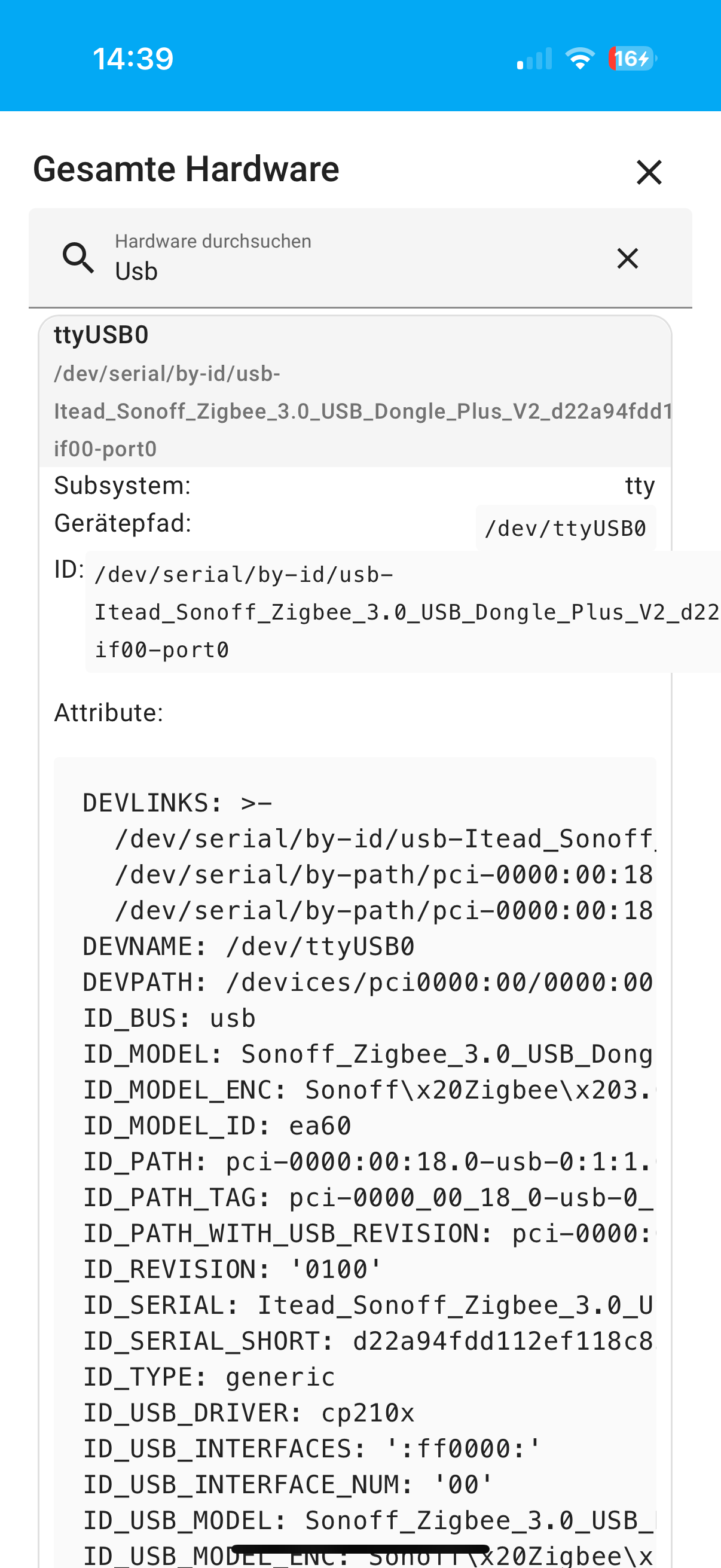721x1568 pixels.
Task: Tap the Wi-Fi status icon
Action: pos(580,59)
